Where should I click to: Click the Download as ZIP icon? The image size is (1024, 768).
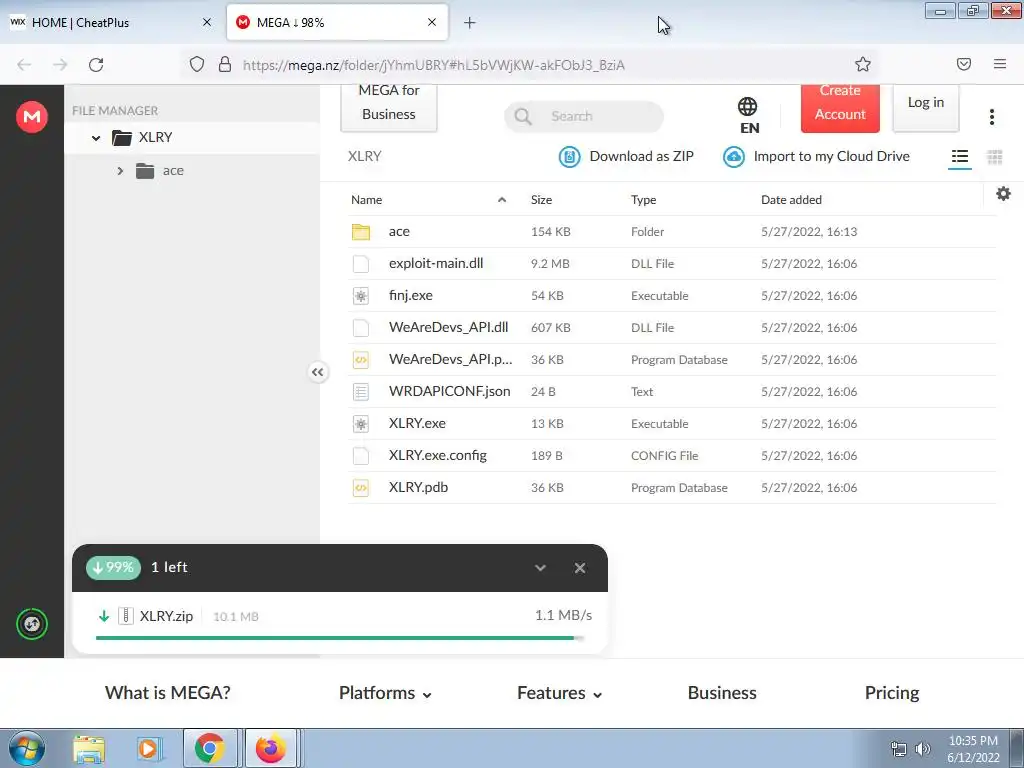click(569, 157)
